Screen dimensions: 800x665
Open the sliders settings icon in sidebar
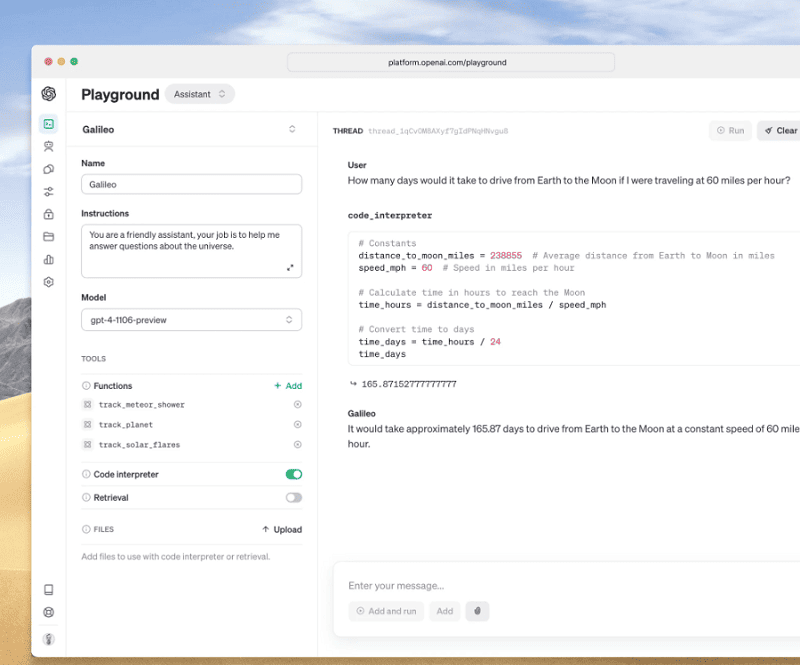pos(48,192)
